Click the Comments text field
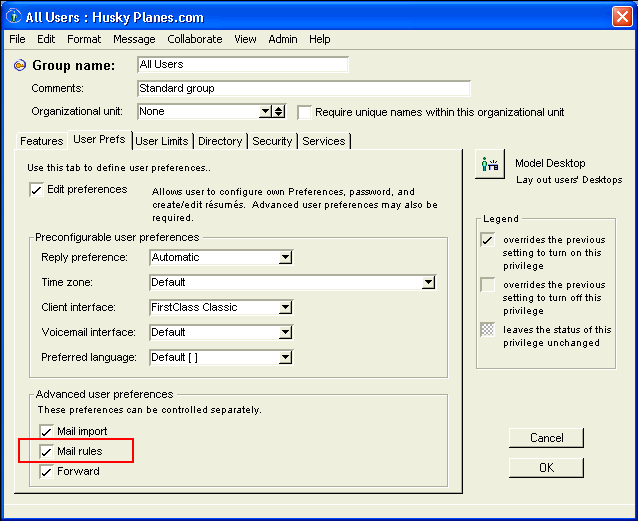 tap(303, 88)
